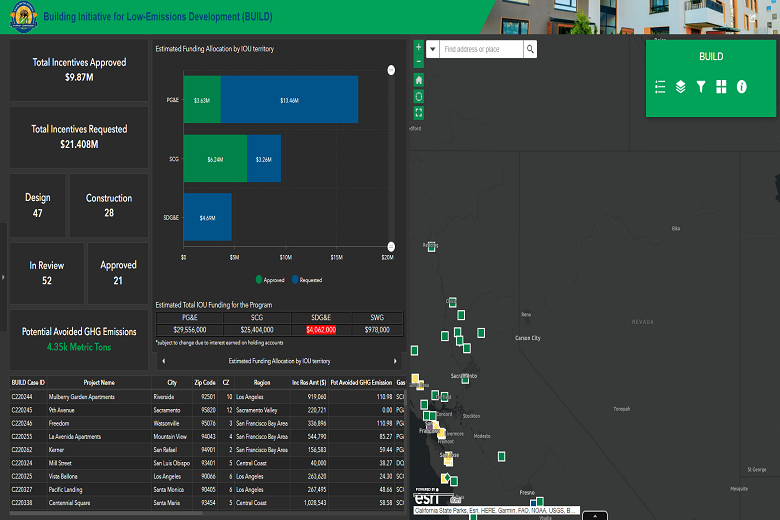Screen dimensions: 780x520
Task: Go to next chart with right arrow
Action: point(395,361)
